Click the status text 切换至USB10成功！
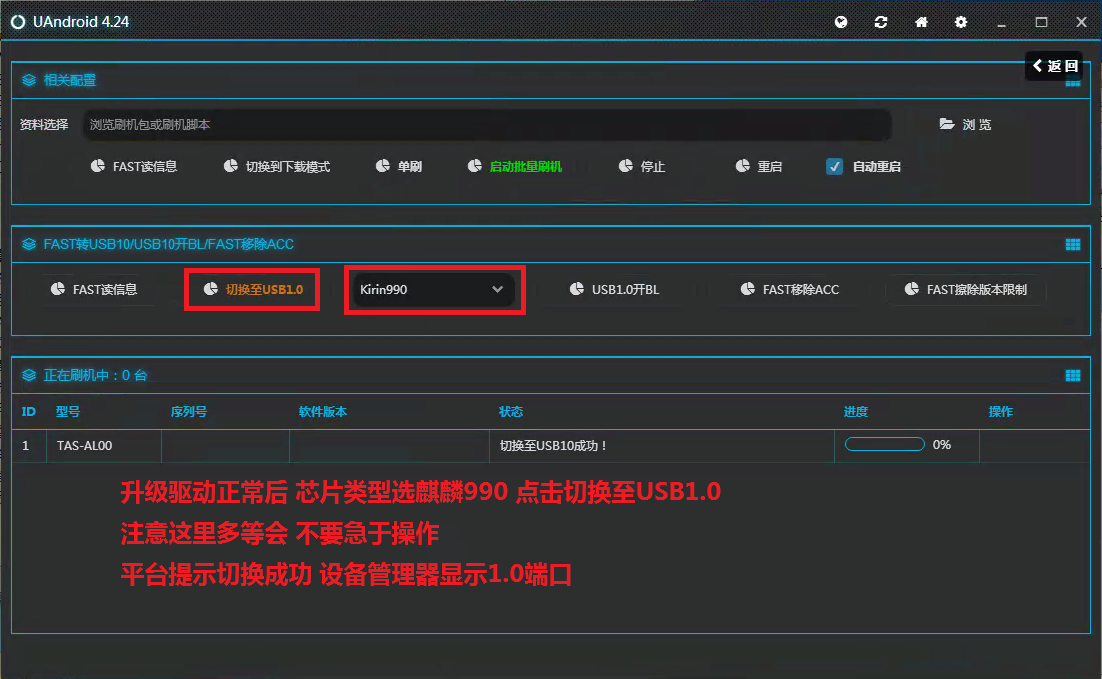The image size is (1102, 679). [553, 446]
